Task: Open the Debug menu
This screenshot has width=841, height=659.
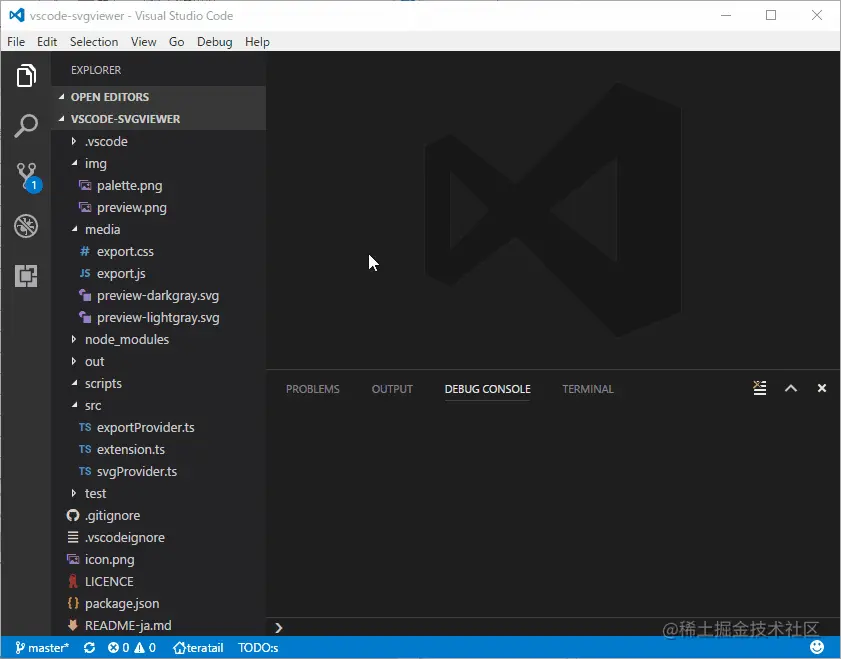Action: tap(215, 42)
